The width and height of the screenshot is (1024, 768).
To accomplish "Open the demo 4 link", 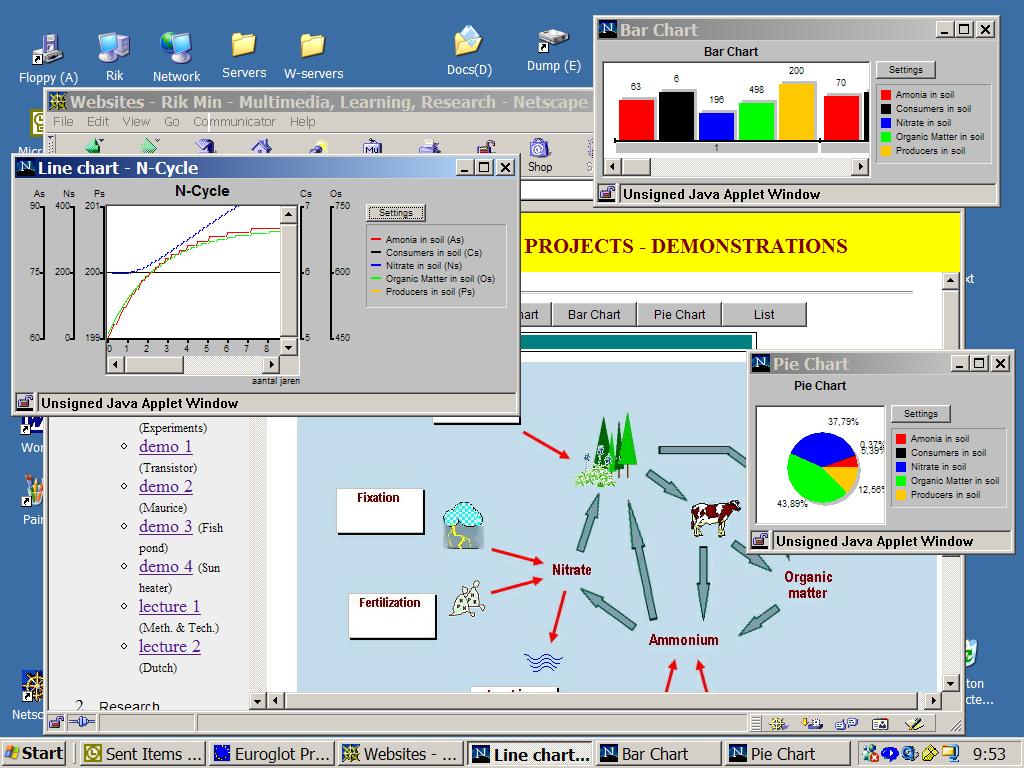I will pyautogui.click(x=165, y=566).
